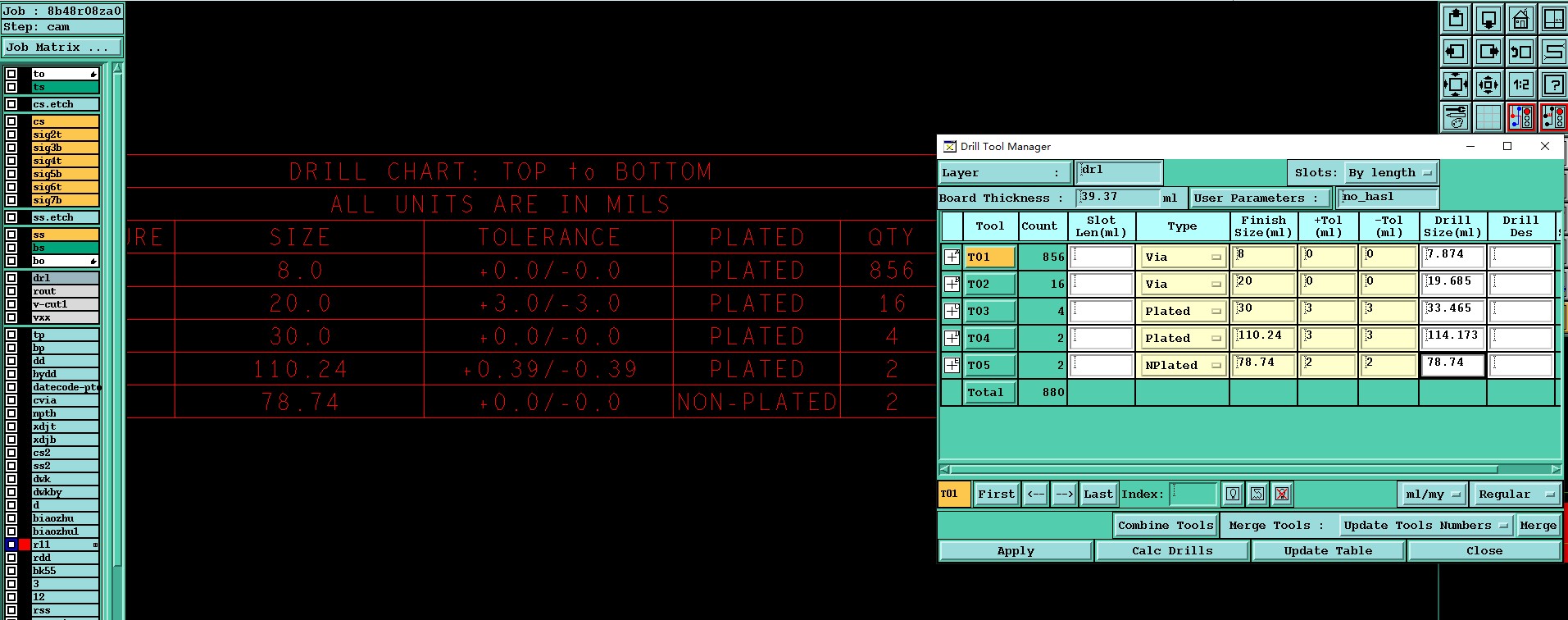Viewport: 1568px width, 620px height.
Task: Toggle the checkbox for layer drl
Action: 11,278
